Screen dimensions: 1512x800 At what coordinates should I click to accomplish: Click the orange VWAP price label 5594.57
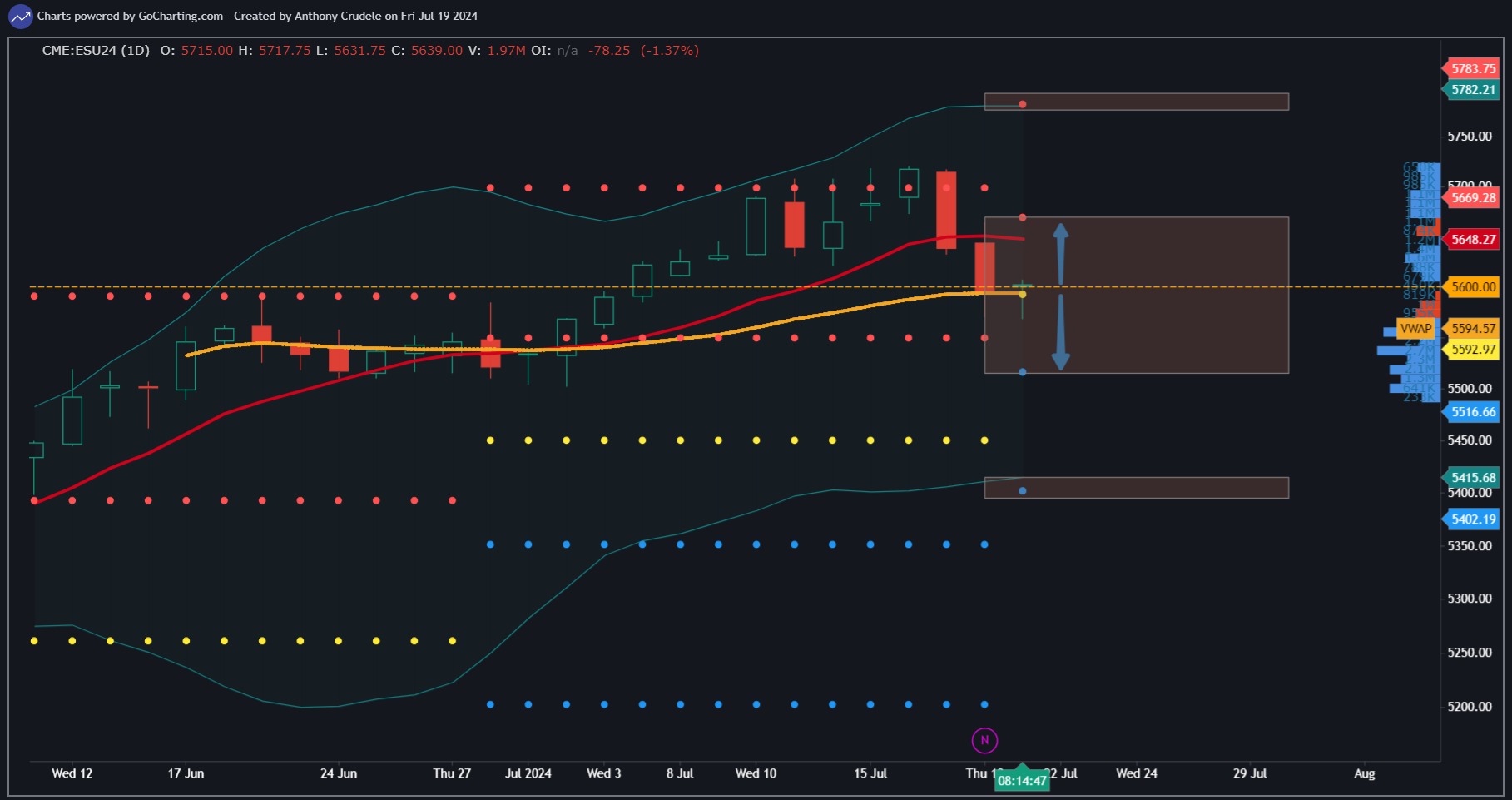[1472, 328]
